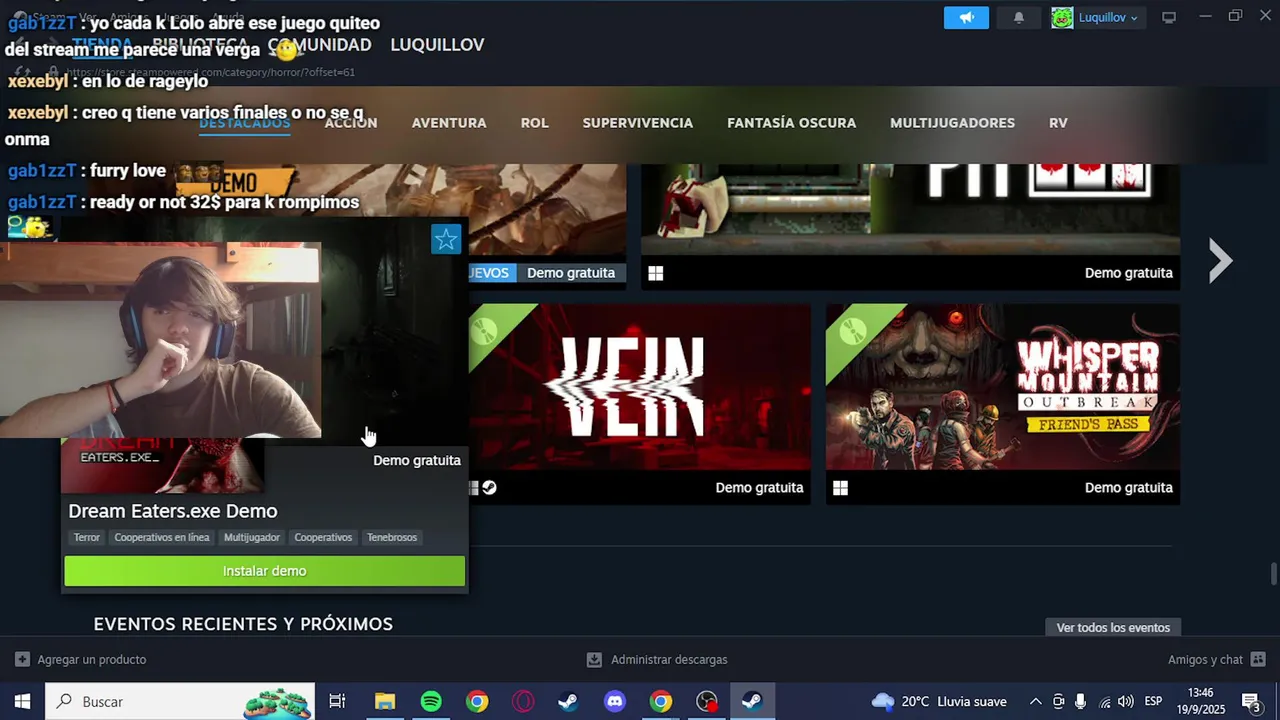This screenshot has height=720, width=1280.
Task: Open Discord from the taskbar
Action: [615, 702]
